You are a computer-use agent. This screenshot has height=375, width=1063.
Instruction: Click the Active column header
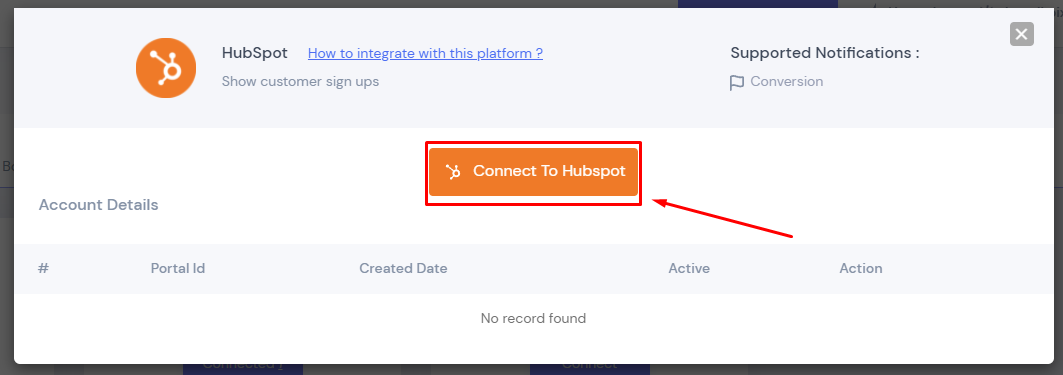[x=689, y=269]
